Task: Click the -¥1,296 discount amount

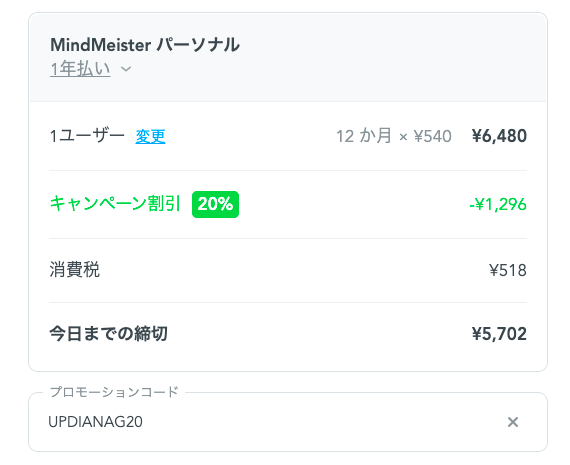Action: coord(498,204)
